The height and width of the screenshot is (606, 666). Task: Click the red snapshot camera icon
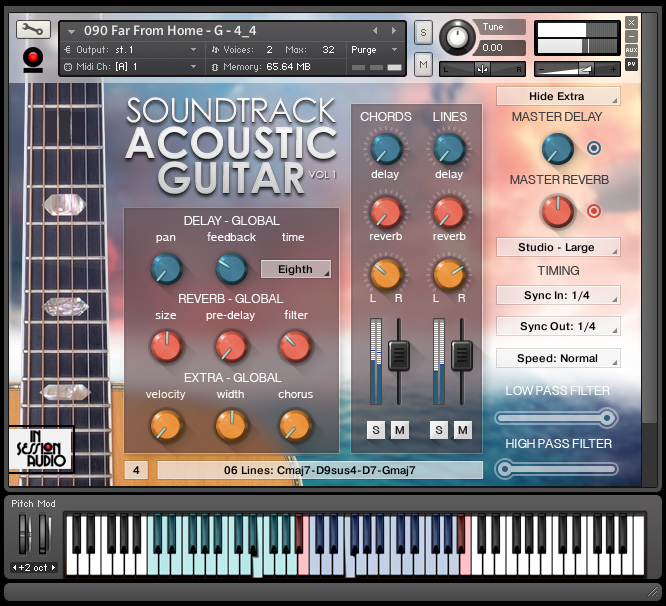(33, 60)
